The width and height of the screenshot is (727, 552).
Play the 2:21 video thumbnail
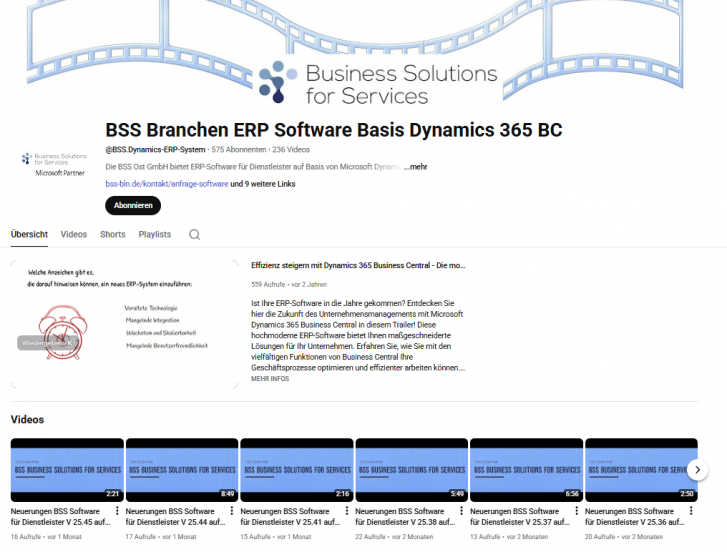pyautogui.click(x=67, y=470)
